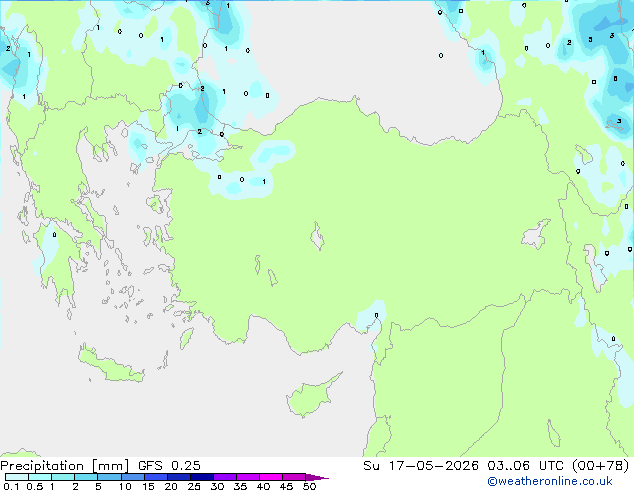Image resolution: width=634 pixels, height=490 pixels.
Task: Click the '0.1' legend scale value
Action: [x=11, y=486]
